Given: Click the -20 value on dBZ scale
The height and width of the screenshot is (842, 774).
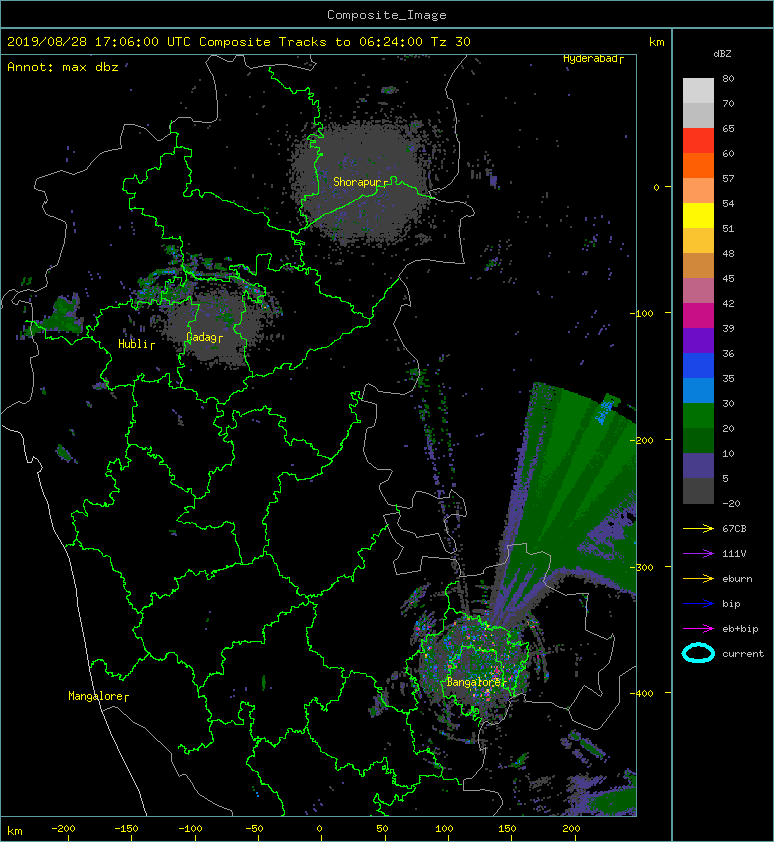Looking at the screenshot, I should tap(731, 504).
